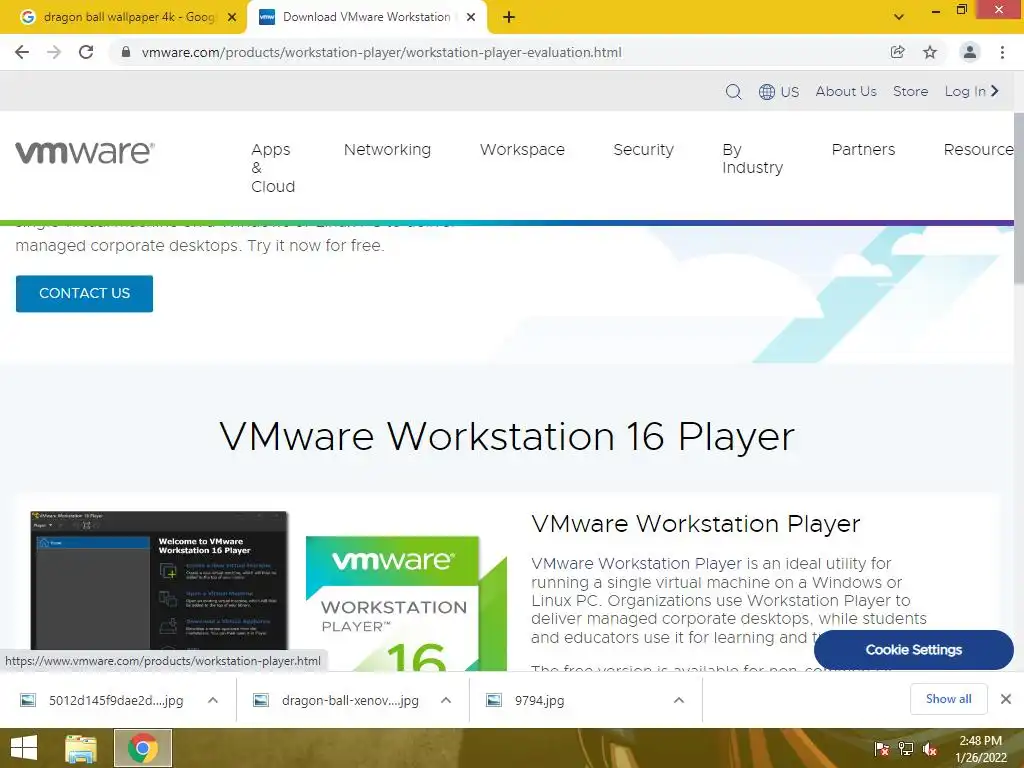Open VMware site search magnifier

(733, 91)
